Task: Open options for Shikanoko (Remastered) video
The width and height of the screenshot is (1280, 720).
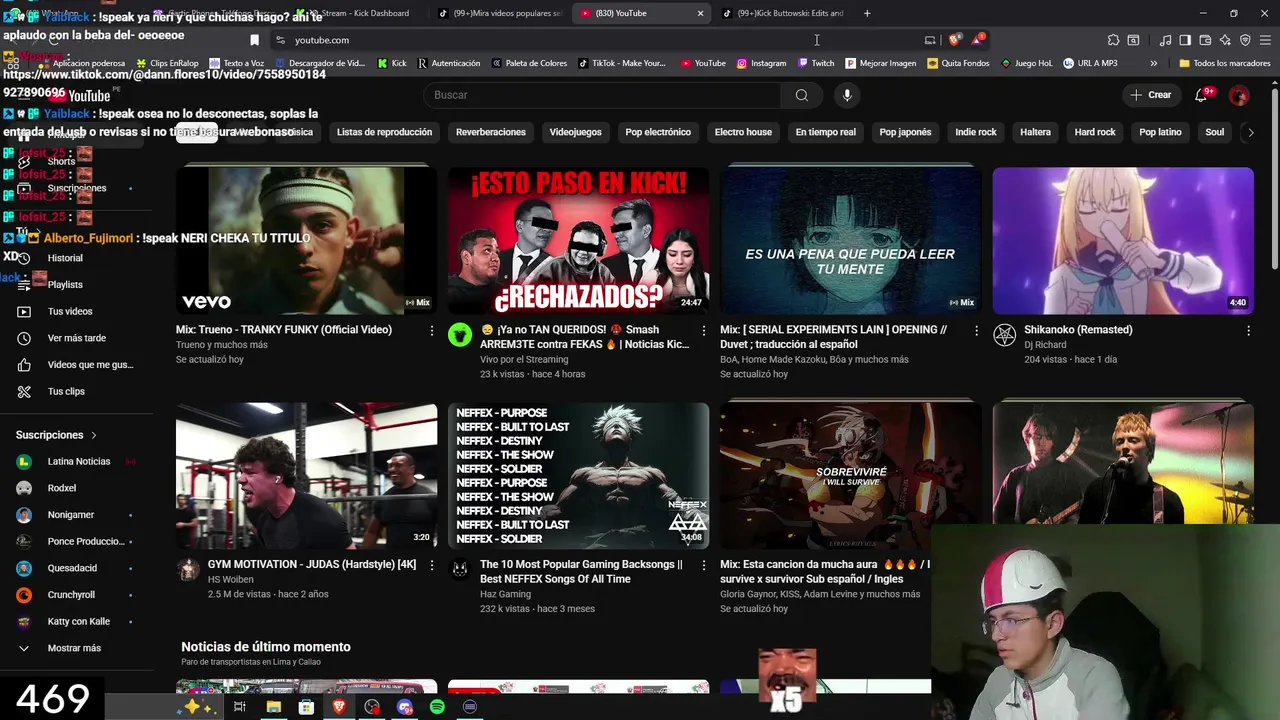Action: point(1248,331)
